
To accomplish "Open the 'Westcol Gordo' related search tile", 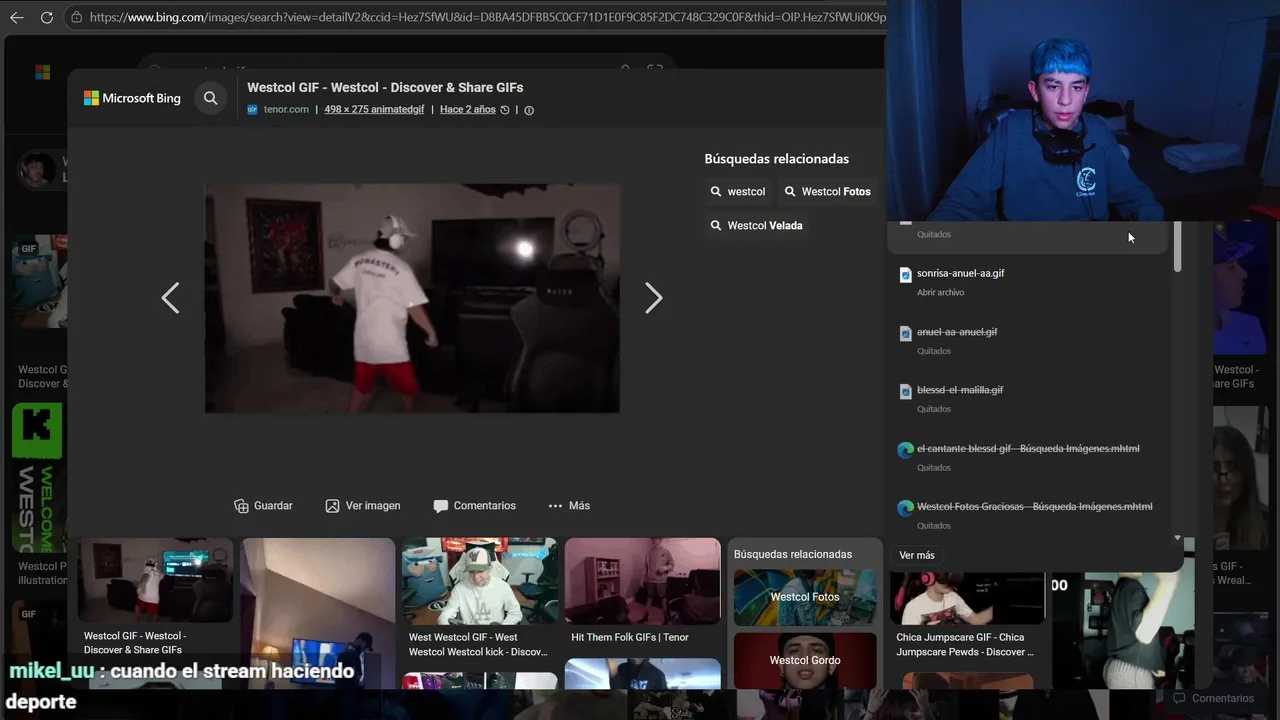I will coord(805,660).
